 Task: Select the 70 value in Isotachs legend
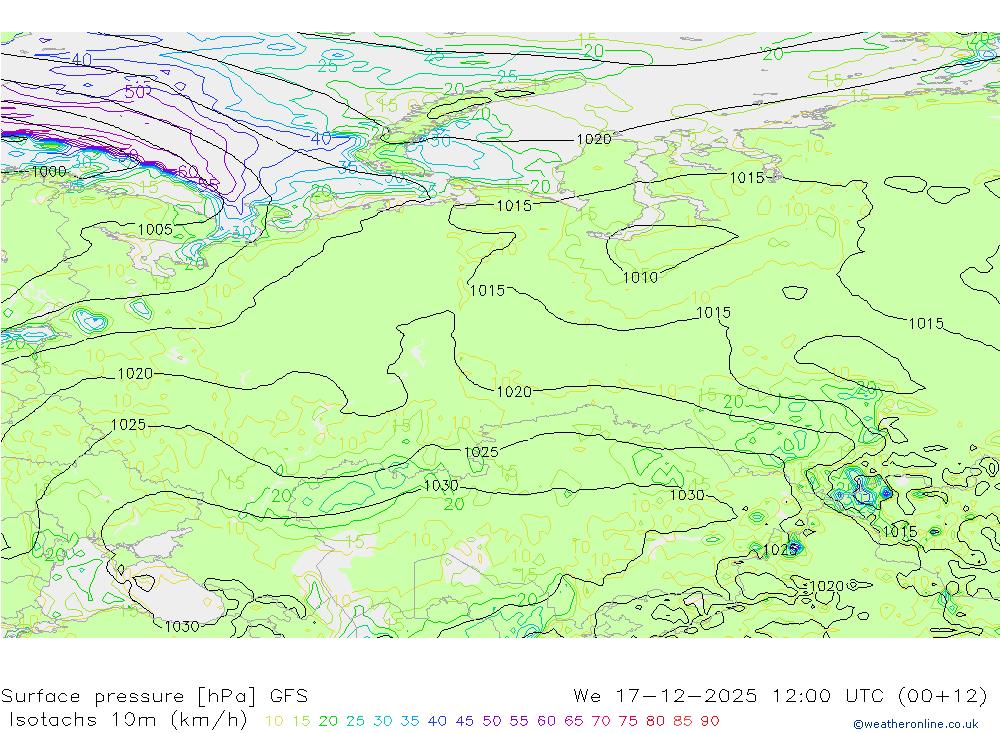[601, 722]
